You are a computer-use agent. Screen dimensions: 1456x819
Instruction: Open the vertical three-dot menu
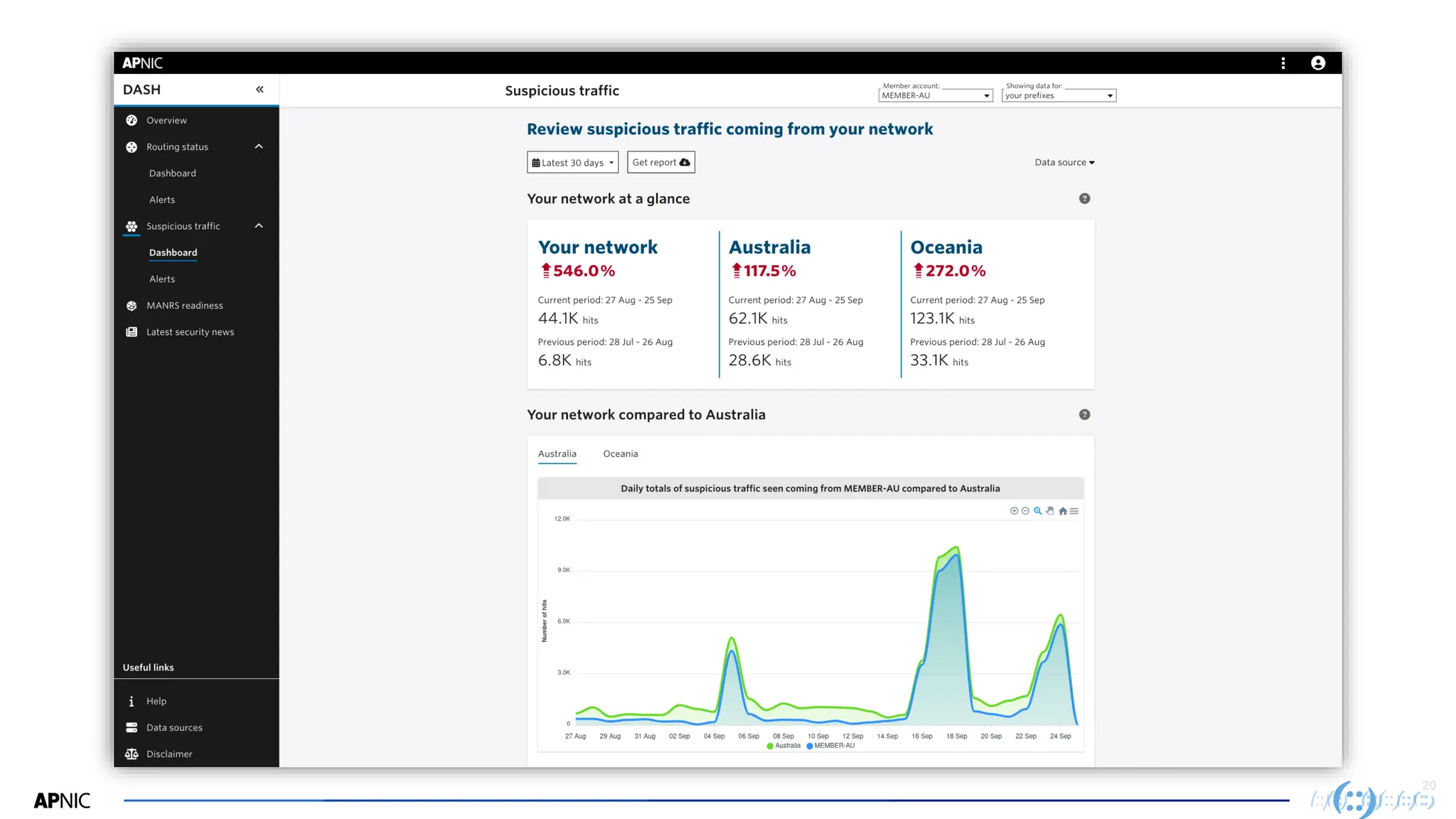click(1283, 63)
